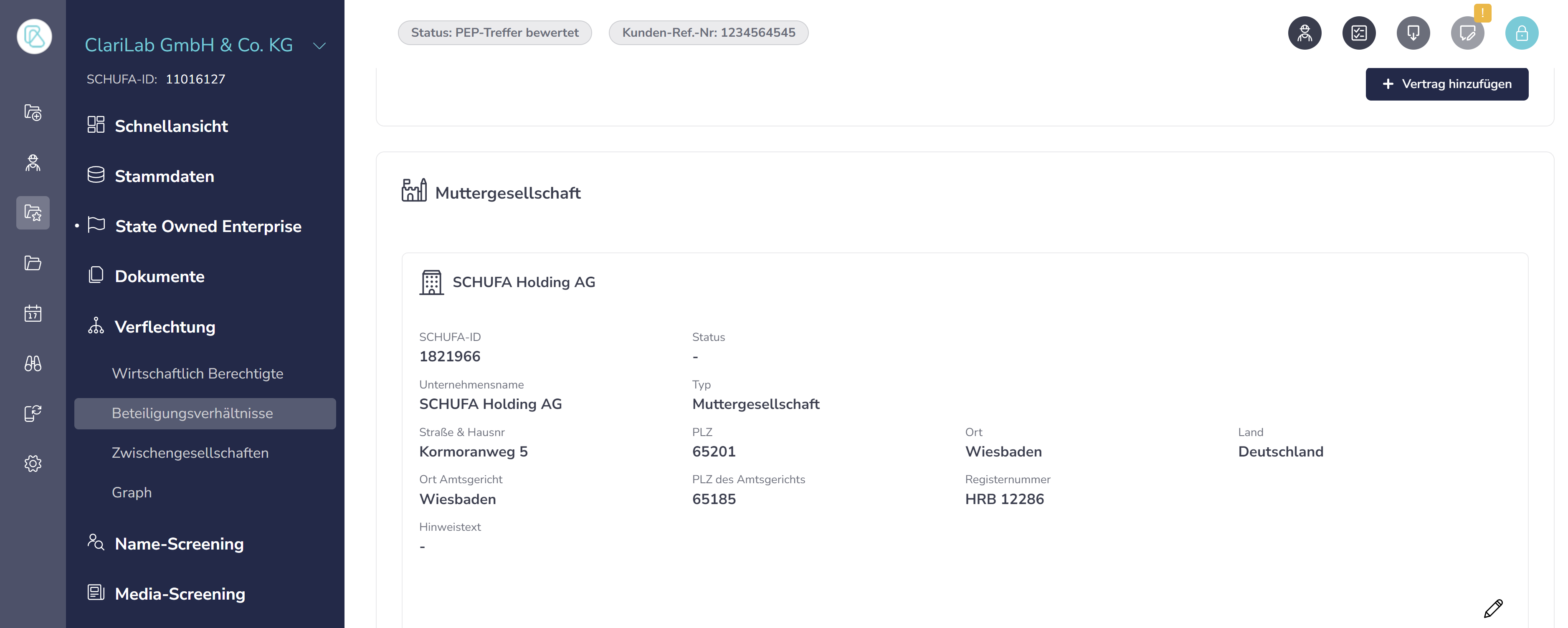
Task: Click the Muttergesellschaft section heading
Action: pos(508,193)
